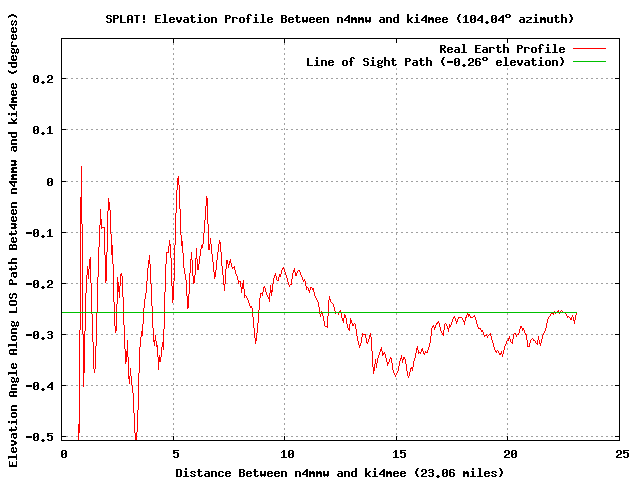Click the red profile peak near 5 miles
The height and width of the screenshot is (480, 640).
178,178
